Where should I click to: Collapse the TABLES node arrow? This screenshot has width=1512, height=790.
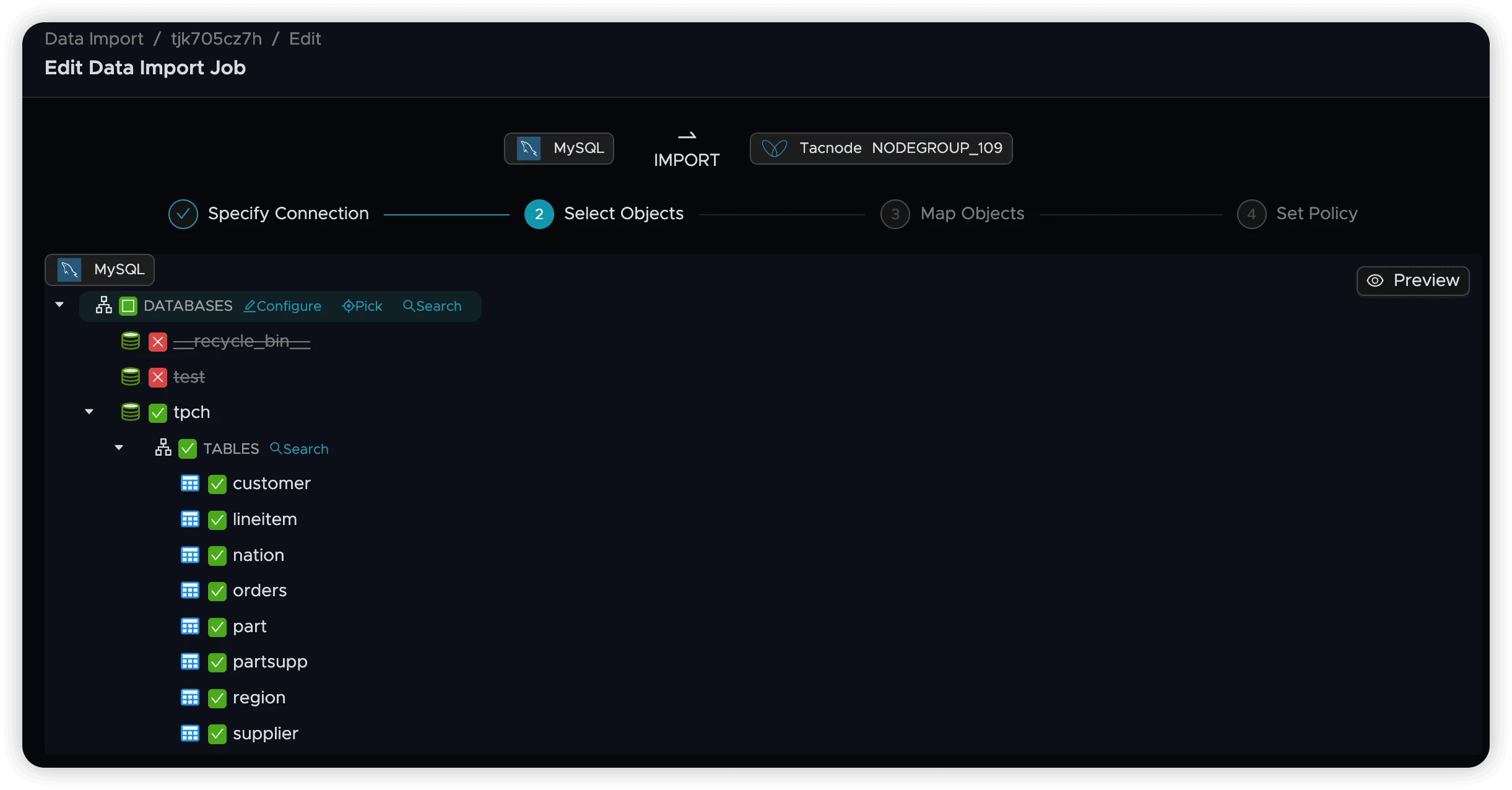119,448
